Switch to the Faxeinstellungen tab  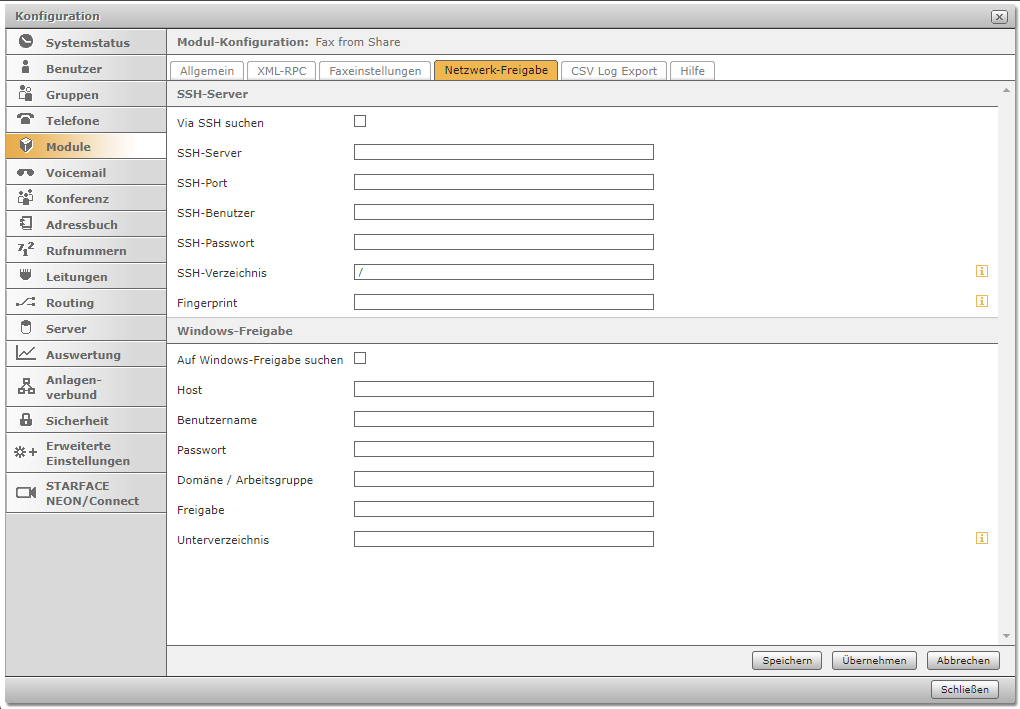click(376, 71)
